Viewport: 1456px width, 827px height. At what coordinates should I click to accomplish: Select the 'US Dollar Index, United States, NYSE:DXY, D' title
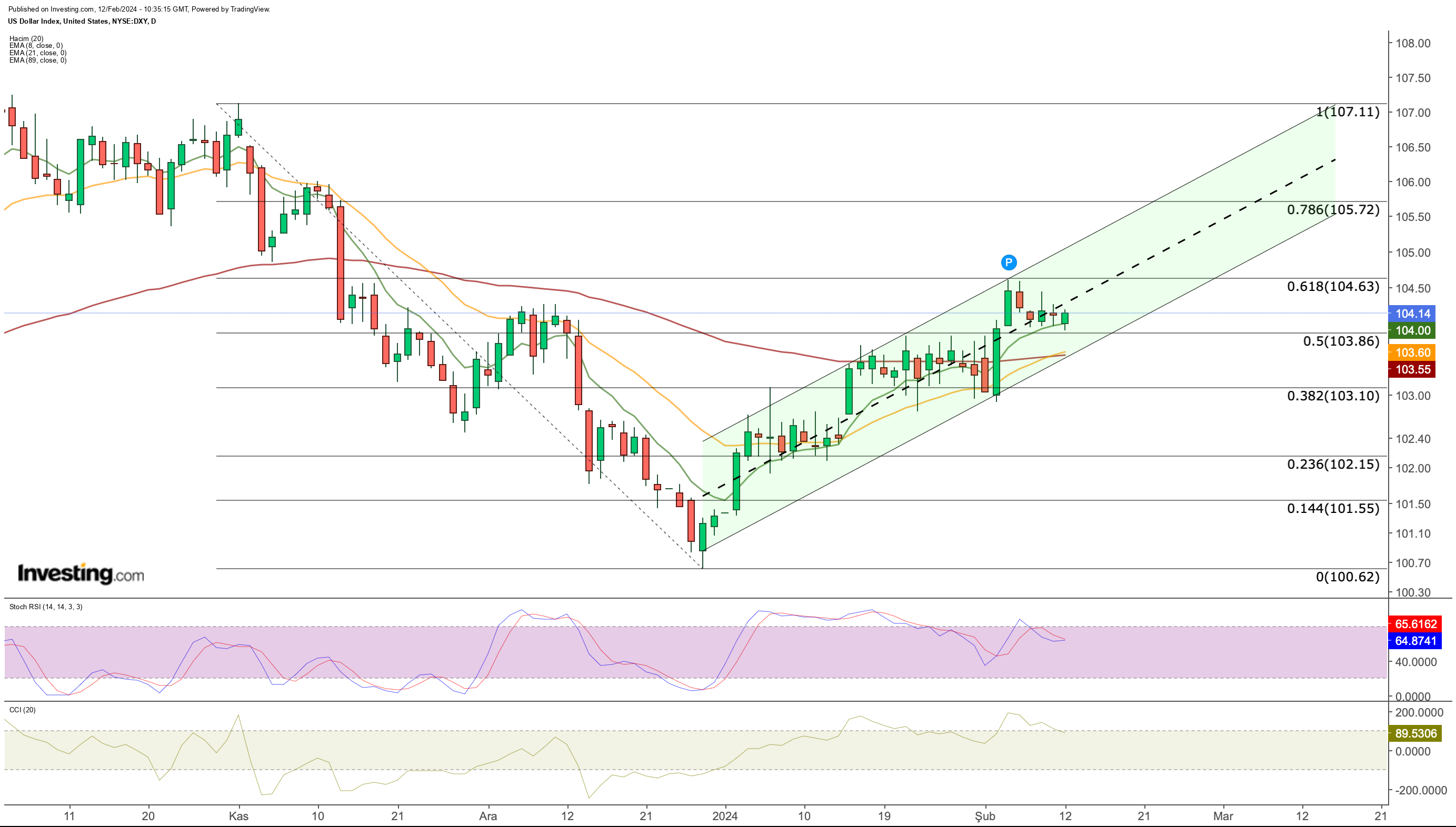coord(82,22)
